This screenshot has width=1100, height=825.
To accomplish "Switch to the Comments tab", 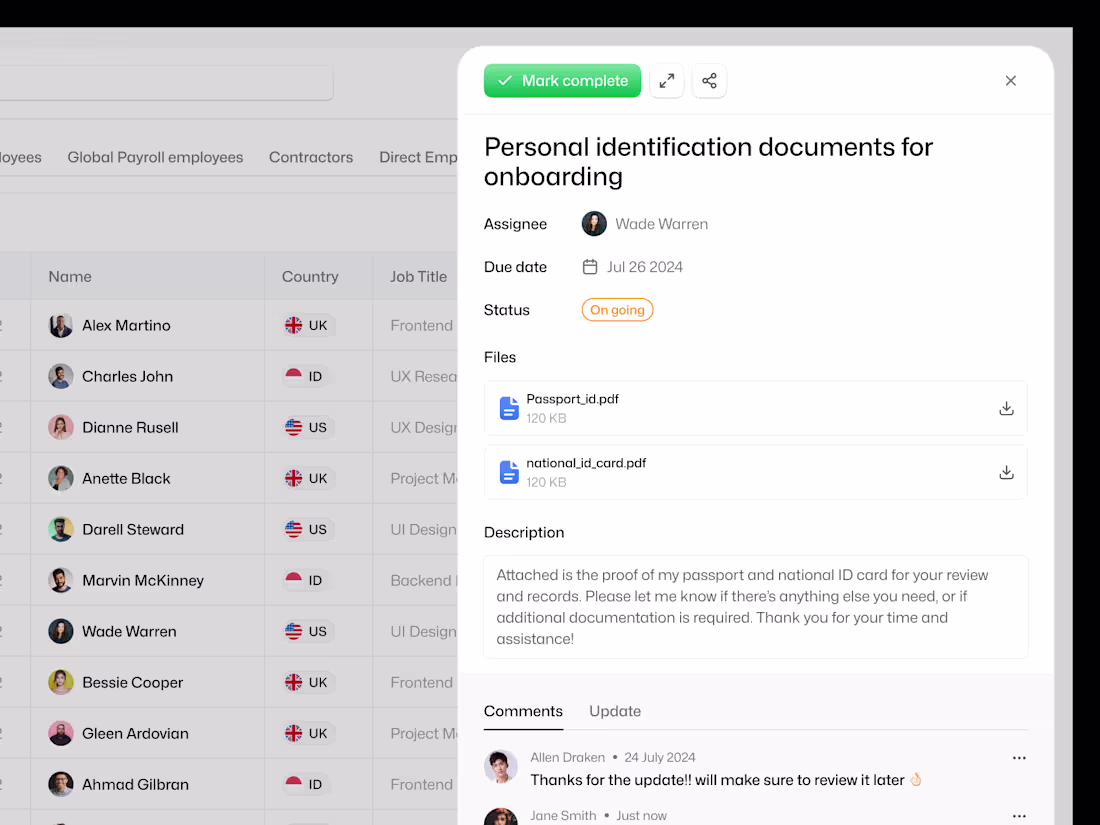I will 523,711.
